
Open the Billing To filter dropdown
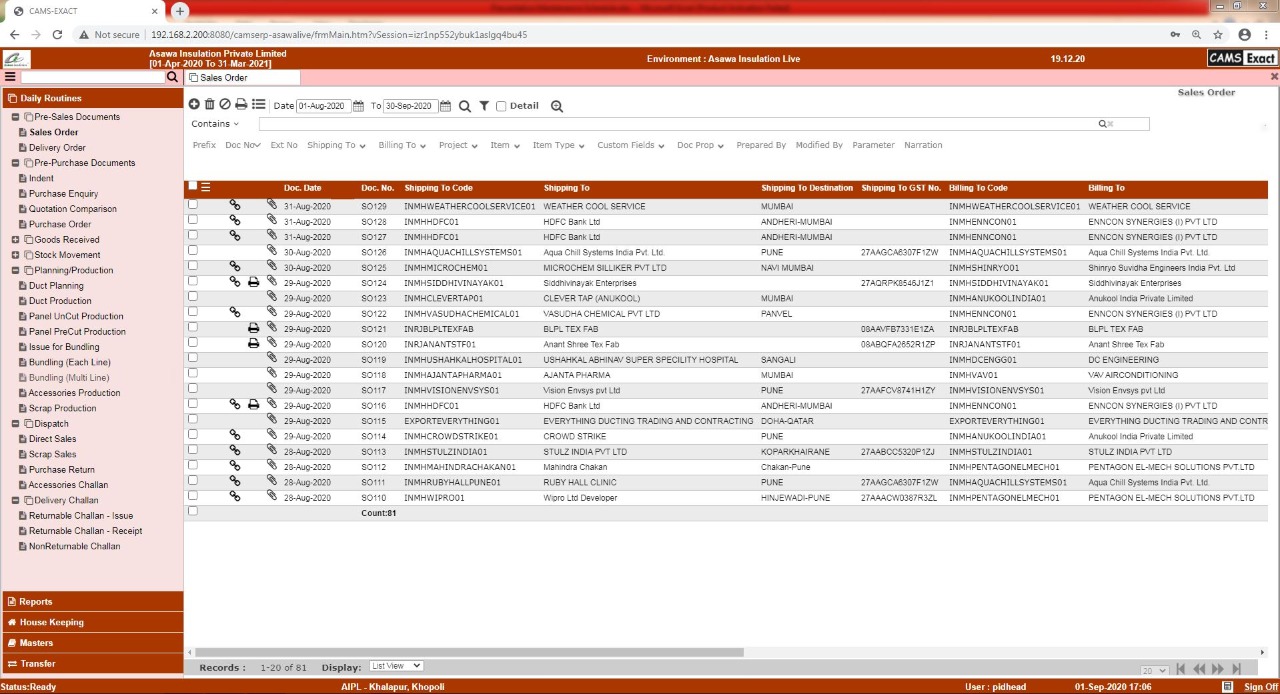(402, 145)
